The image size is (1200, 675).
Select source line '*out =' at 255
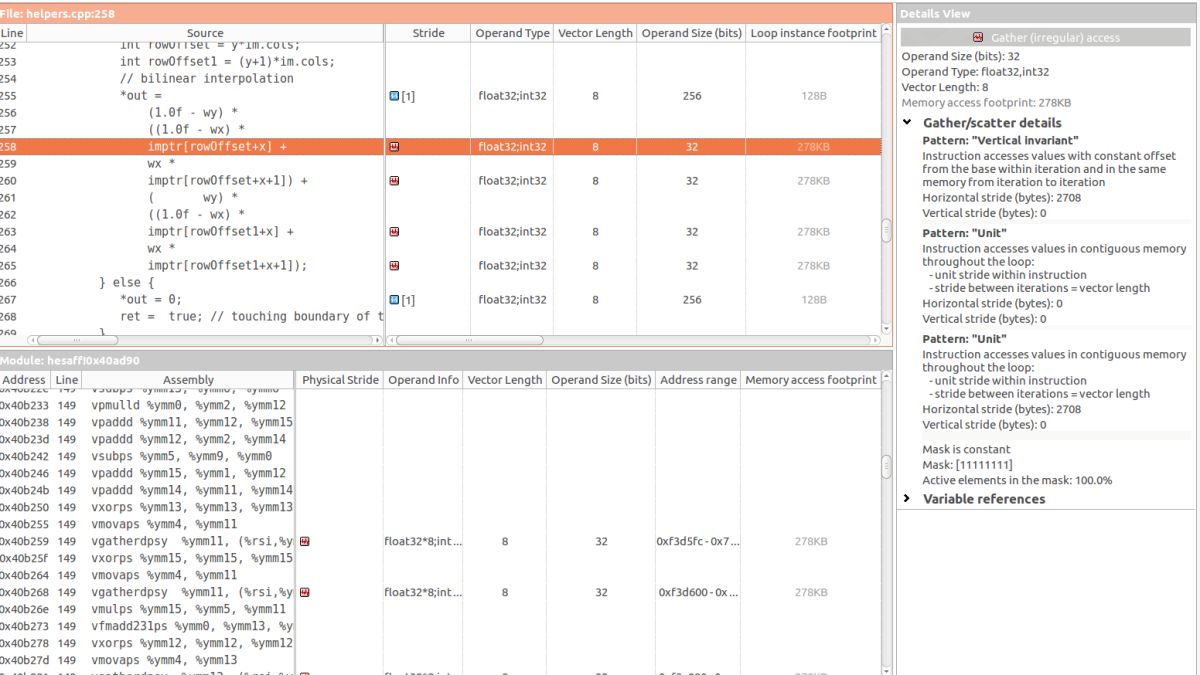(x=140, y=96)
